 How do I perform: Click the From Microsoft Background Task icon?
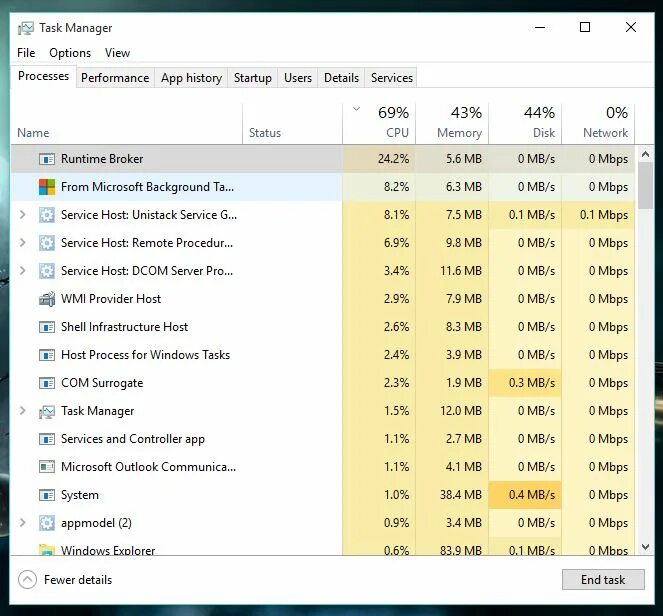point(47,187)
